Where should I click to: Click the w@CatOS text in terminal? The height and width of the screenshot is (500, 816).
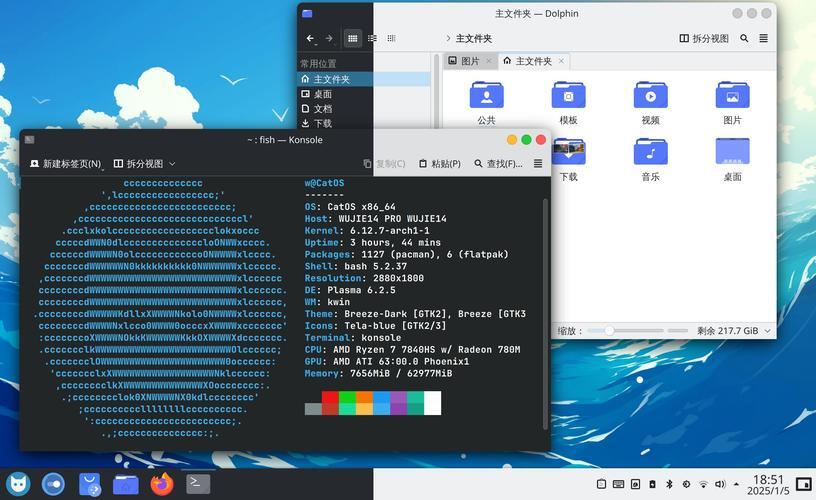click(324, 183)
